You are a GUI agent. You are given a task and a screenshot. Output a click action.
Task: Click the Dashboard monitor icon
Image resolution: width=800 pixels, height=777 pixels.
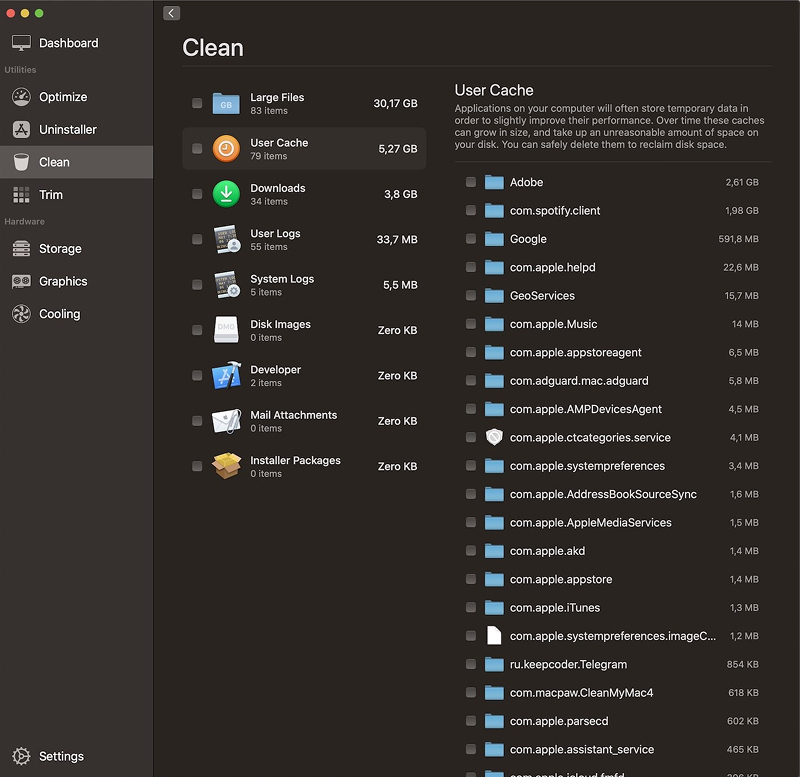pyautogui.click(x=21, y=43)
